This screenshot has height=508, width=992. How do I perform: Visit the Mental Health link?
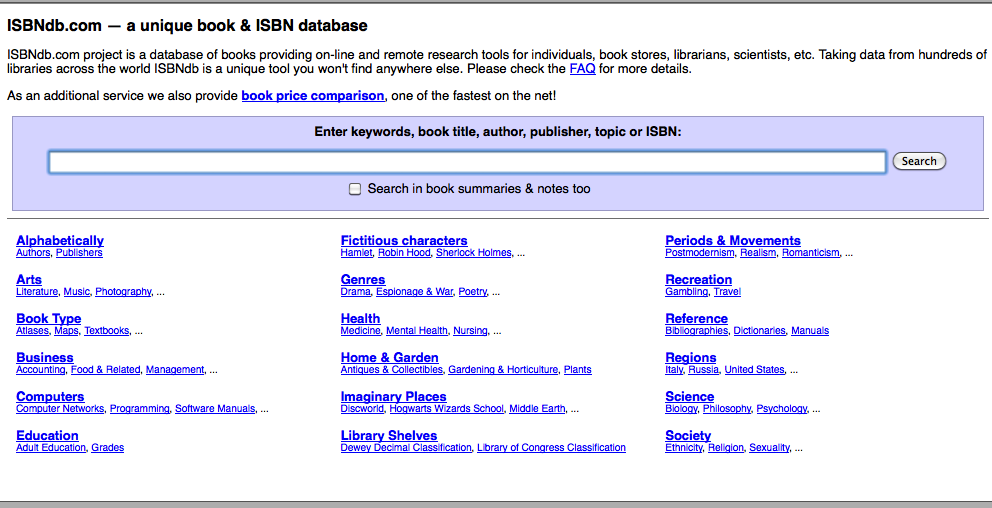click(x=417, y=331)
